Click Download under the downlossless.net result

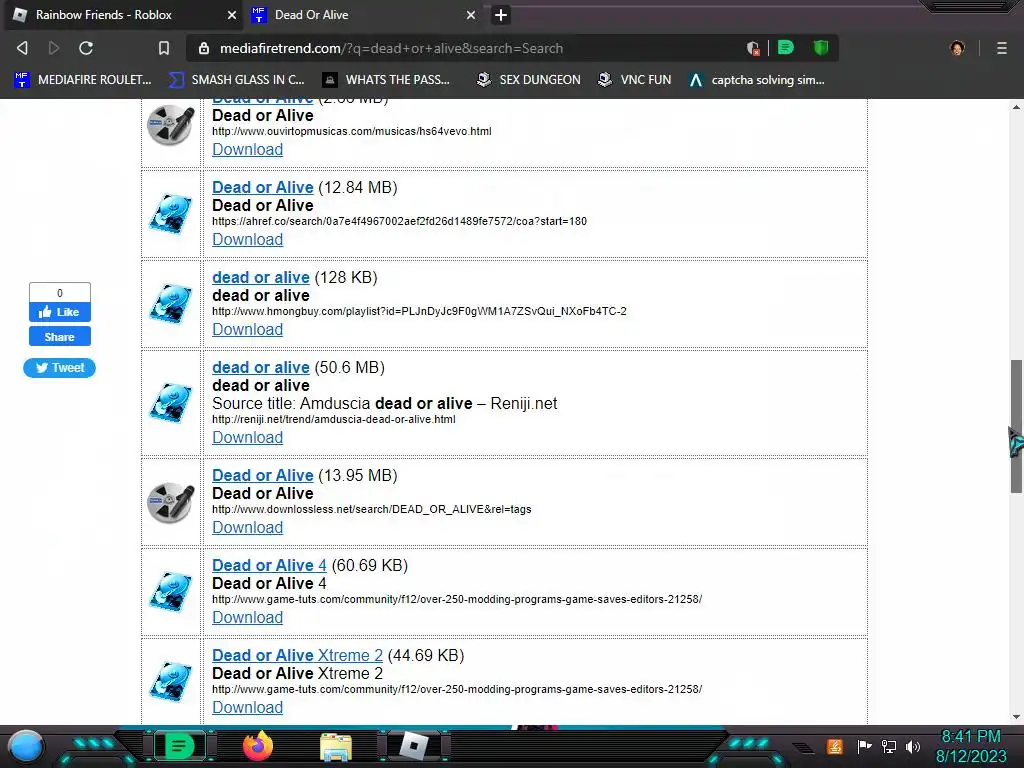point(248,528)
